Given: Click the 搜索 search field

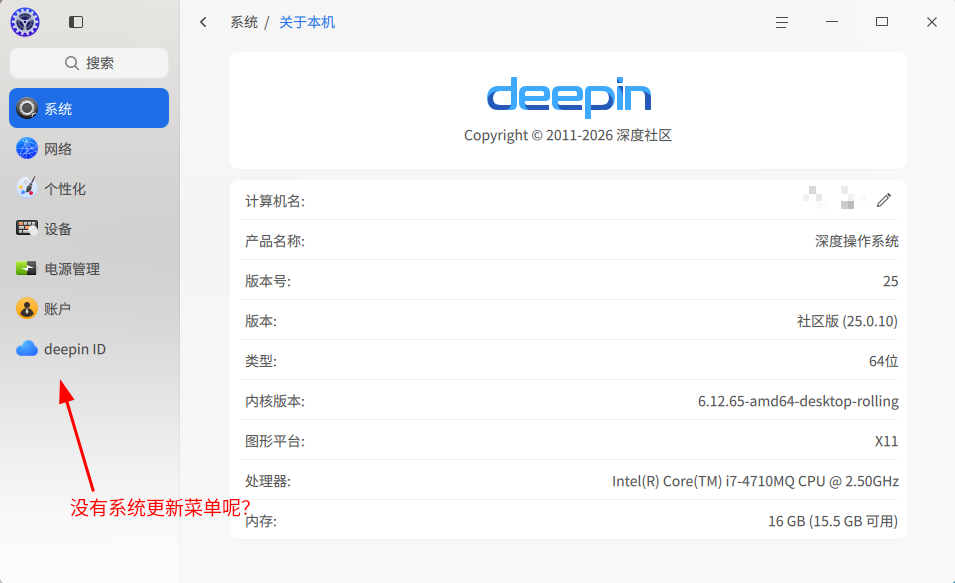Looking at the screenshot, I should coord(89,63).
